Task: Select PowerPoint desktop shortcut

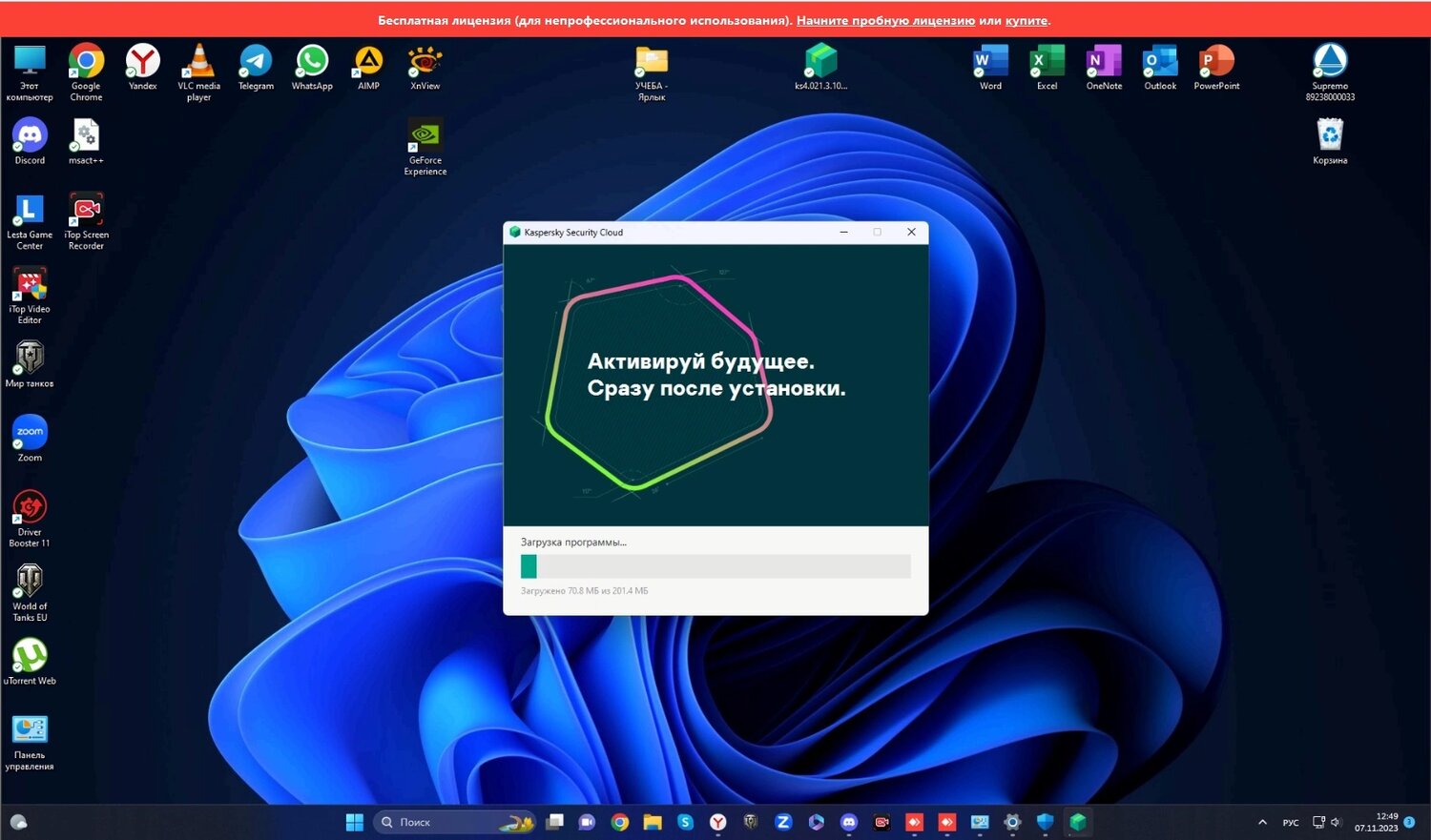Action: click(1216, 68)
